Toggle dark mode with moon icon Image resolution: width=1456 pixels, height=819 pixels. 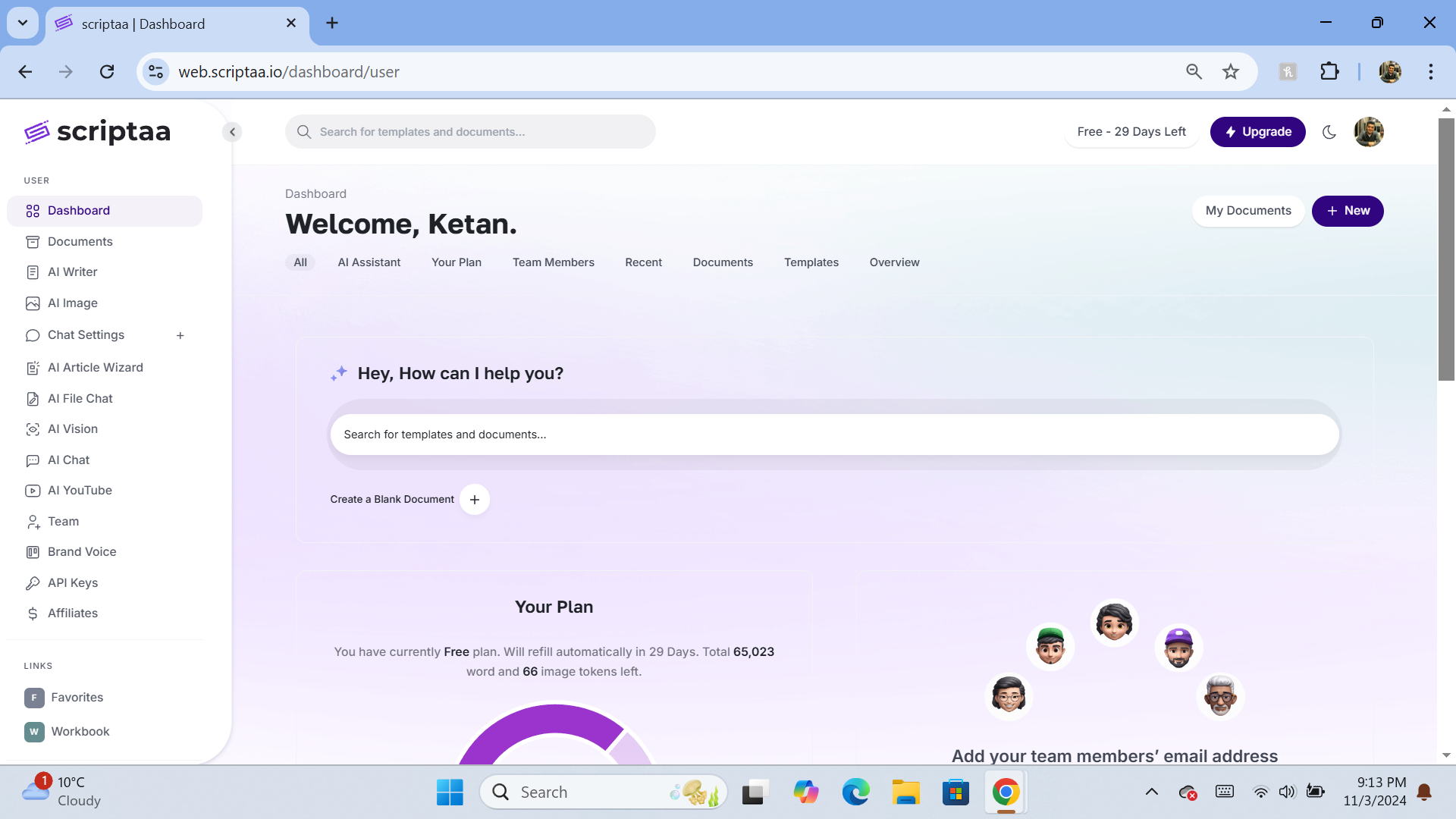click(1329, 132)
